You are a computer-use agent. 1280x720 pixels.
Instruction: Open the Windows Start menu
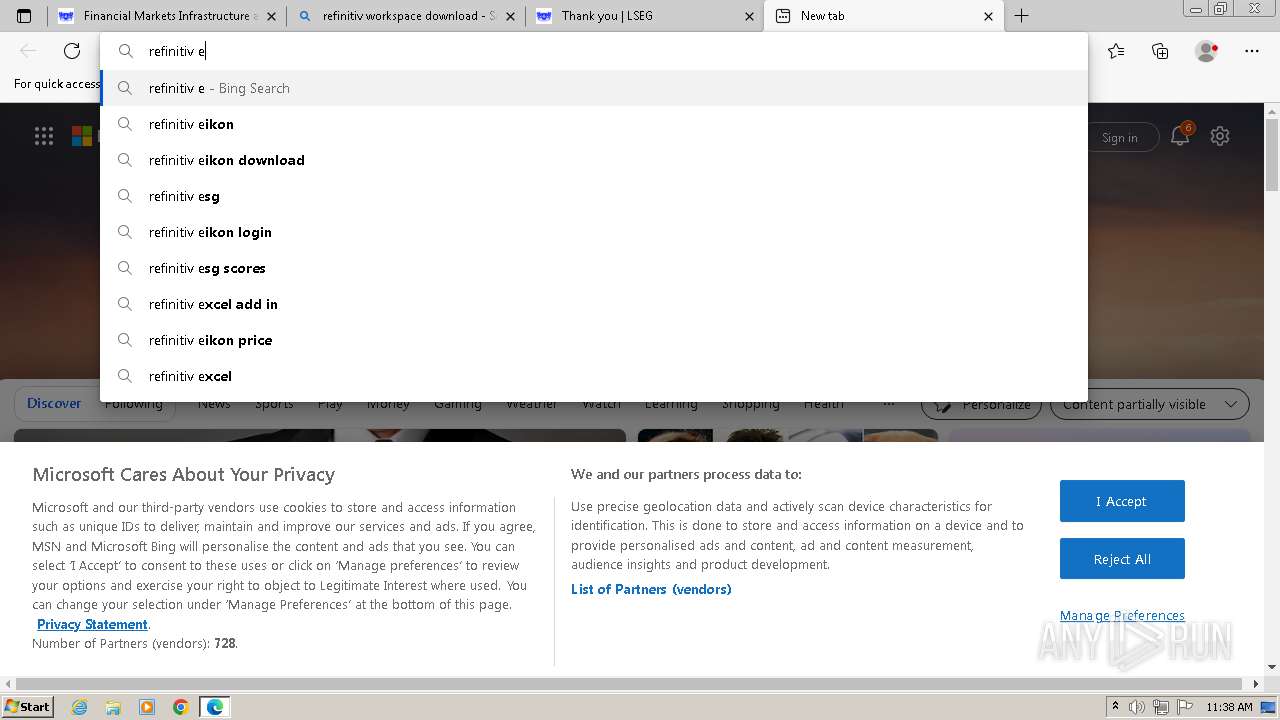(28, 707)
